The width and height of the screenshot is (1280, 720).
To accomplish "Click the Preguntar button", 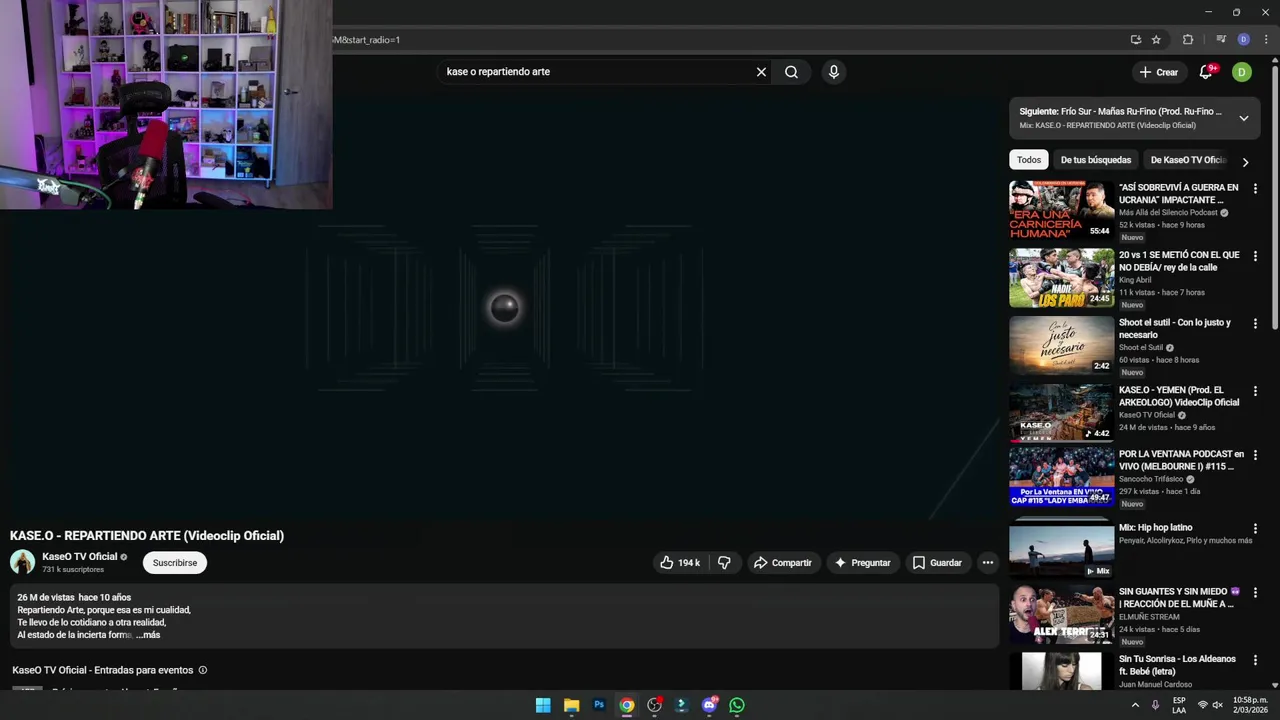I will click(862, 563).
